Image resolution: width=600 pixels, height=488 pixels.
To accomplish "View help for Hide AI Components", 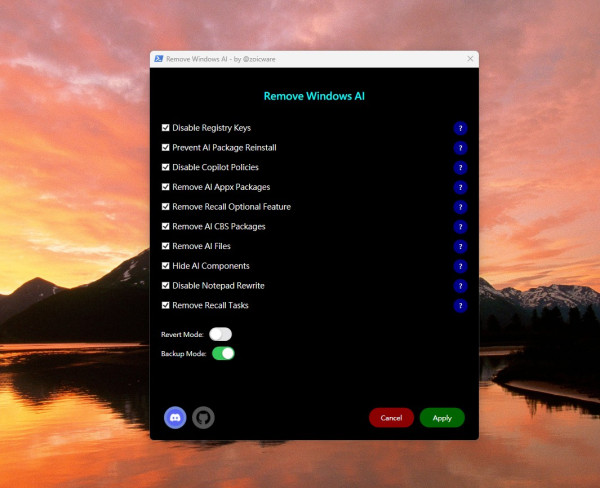I will pos(460,266).
